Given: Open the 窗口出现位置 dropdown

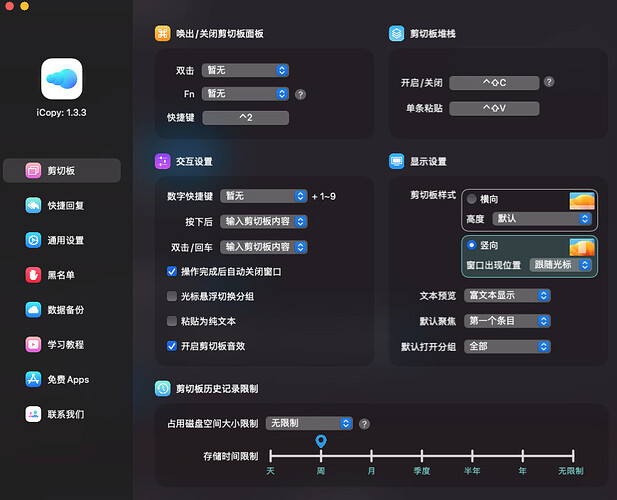Looking at the screenshot, I should pos(561,265).
